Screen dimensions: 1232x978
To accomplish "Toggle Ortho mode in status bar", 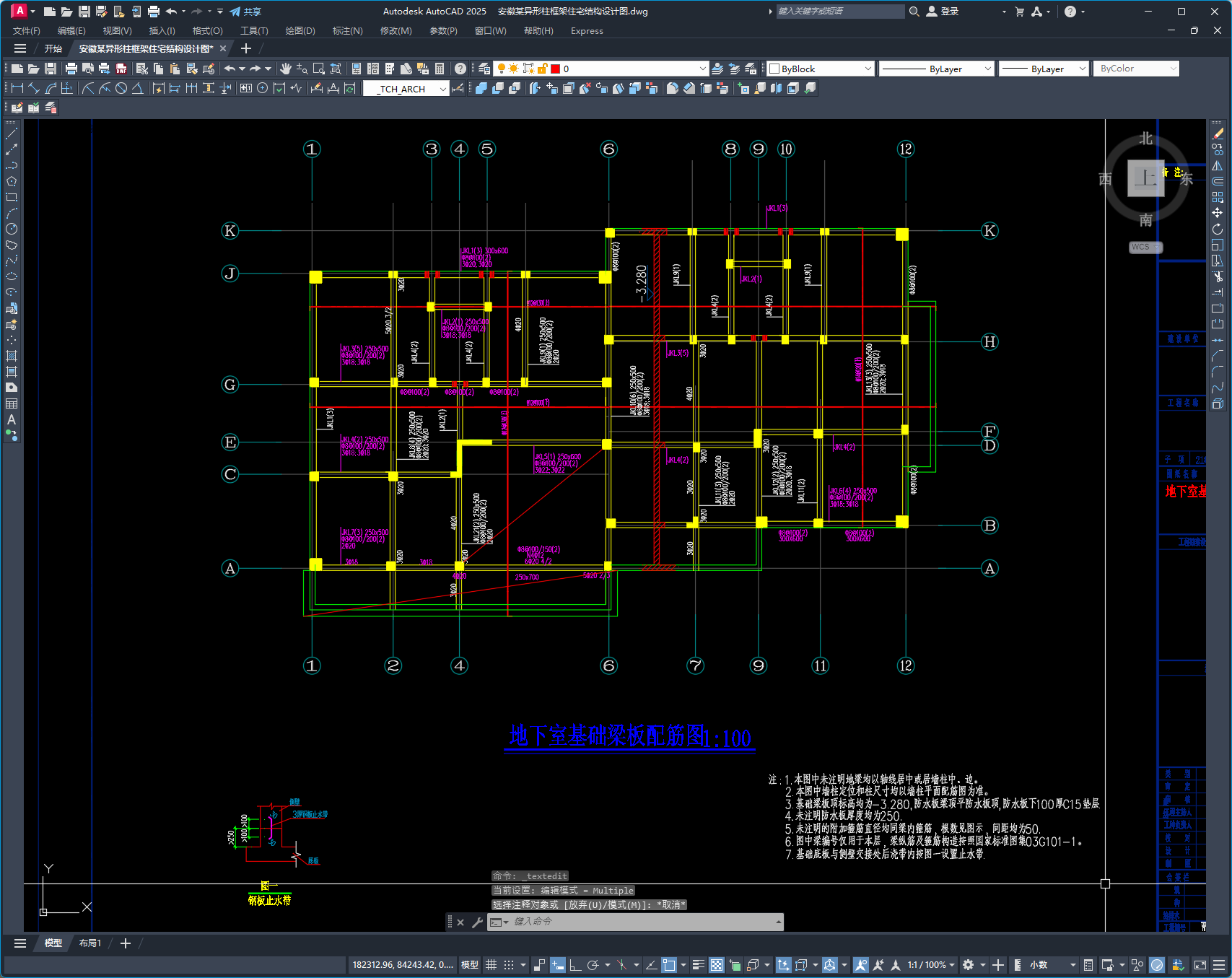I will 575,965.
